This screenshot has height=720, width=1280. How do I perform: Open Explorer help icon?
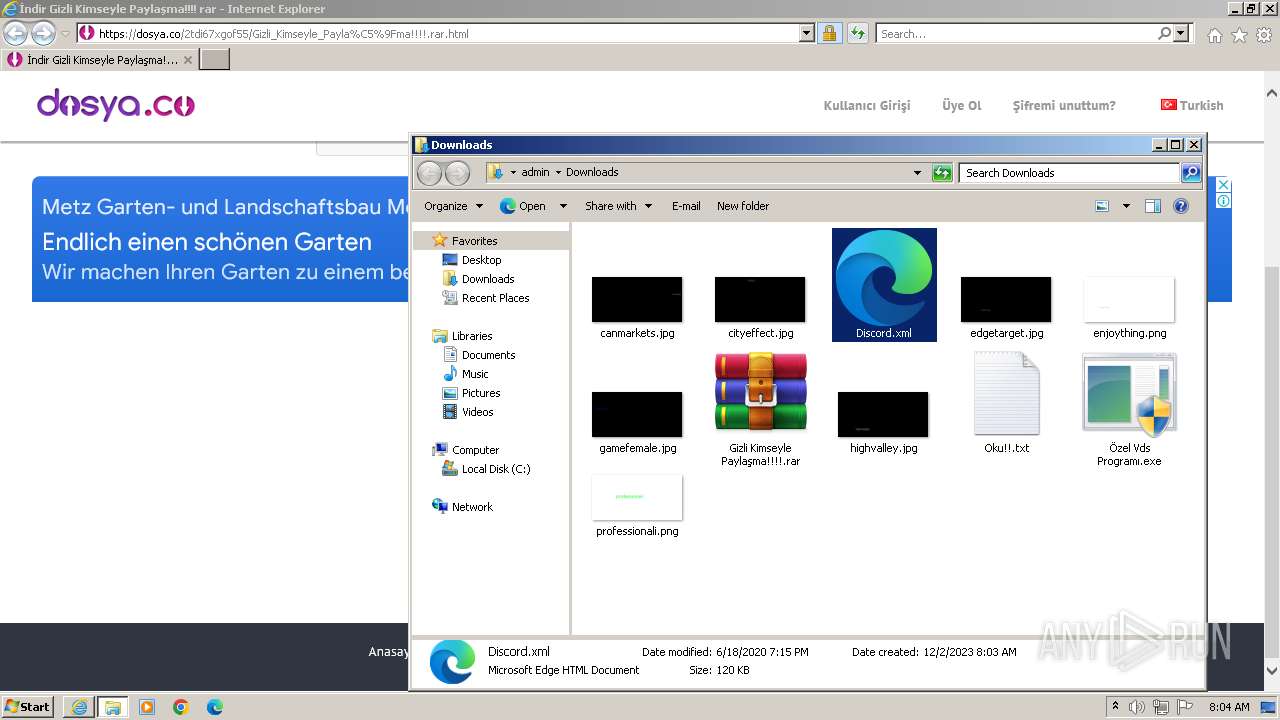point(1181,206)
